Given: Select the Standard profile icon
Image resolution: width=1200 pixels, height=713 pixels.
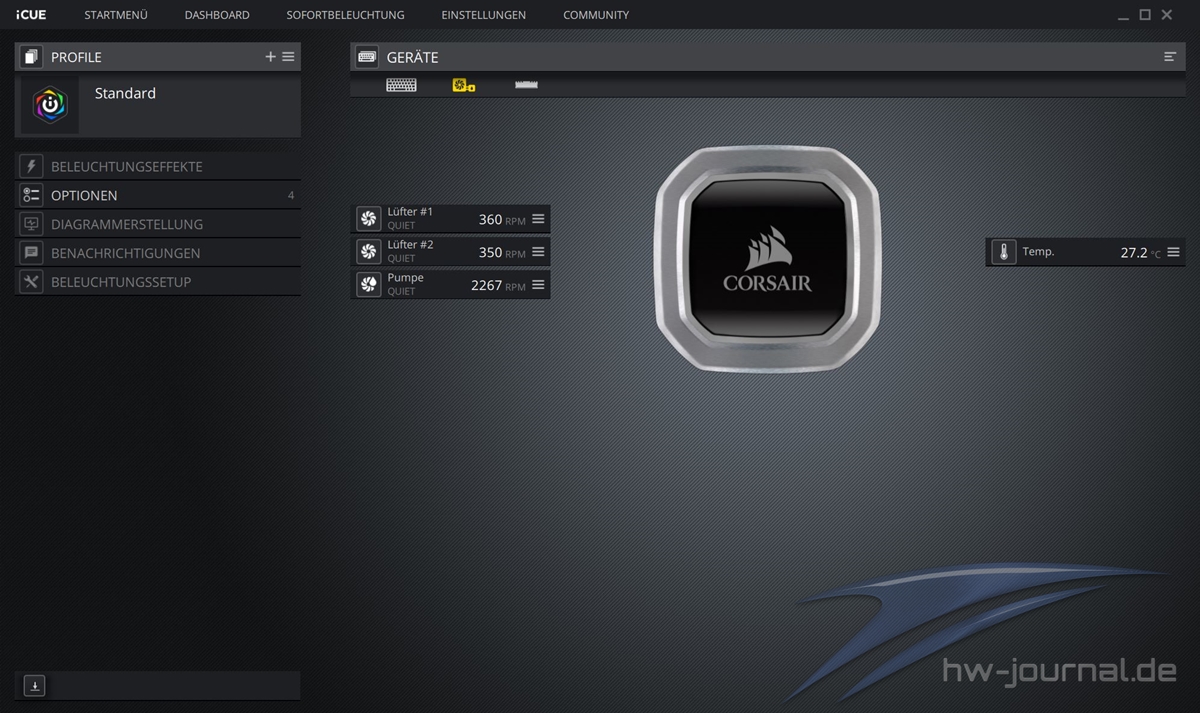Looking at the screenshot, I should pos(50,105).
